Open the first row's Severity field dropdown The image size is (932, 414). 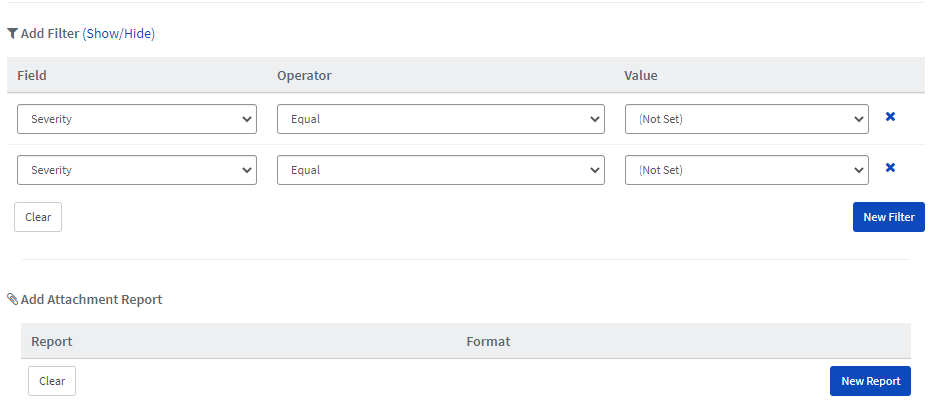137,119
